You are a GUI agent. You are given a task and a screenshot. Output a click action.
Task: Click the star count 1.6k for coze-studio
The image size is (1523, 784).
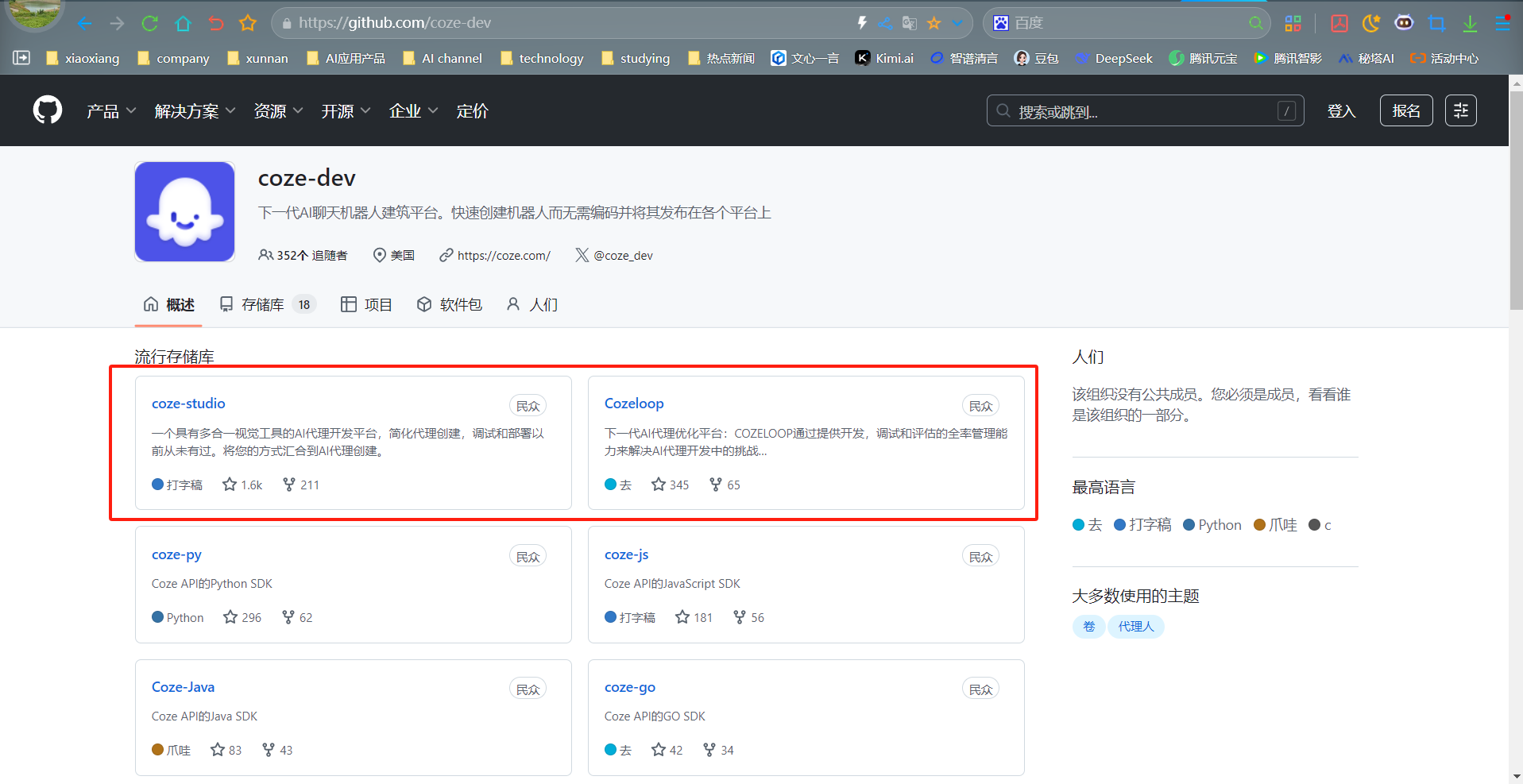coord(242,485)
